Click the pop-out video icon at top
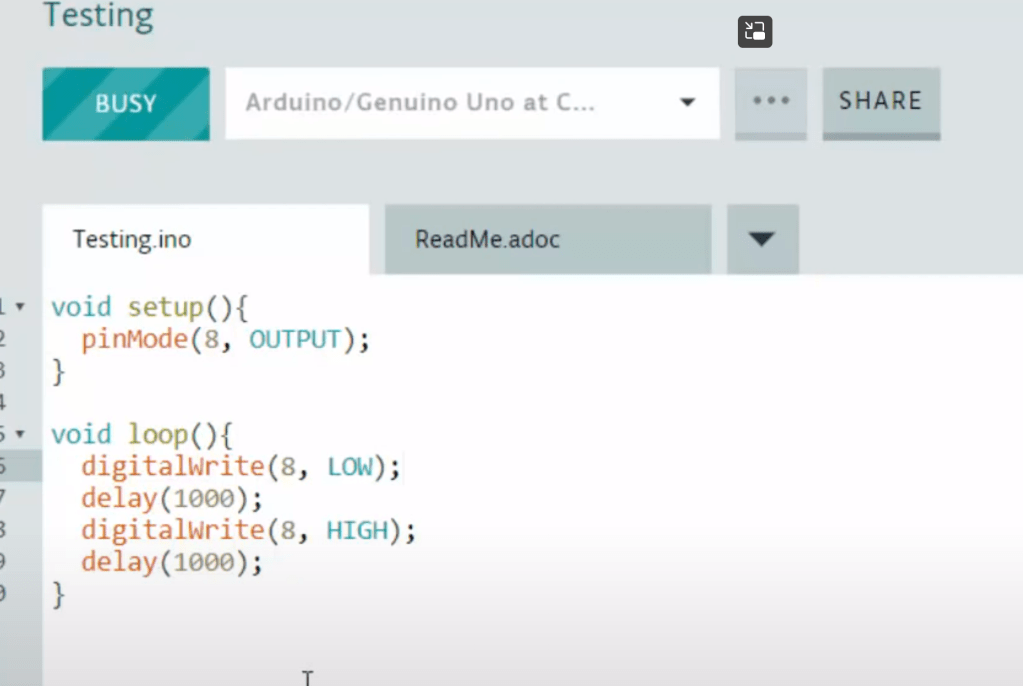Image resolution: width=1023 pixels, height=686 pixels. [755, 31]
